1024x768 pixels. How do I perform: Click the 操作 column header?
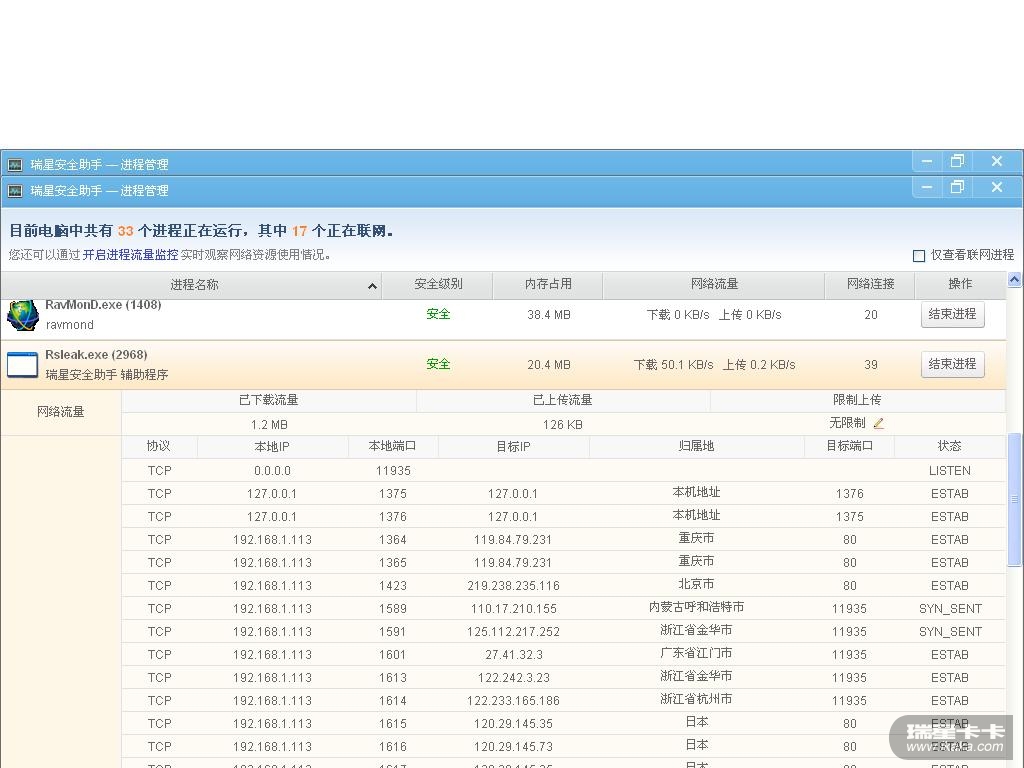click(x=960, y=284)
